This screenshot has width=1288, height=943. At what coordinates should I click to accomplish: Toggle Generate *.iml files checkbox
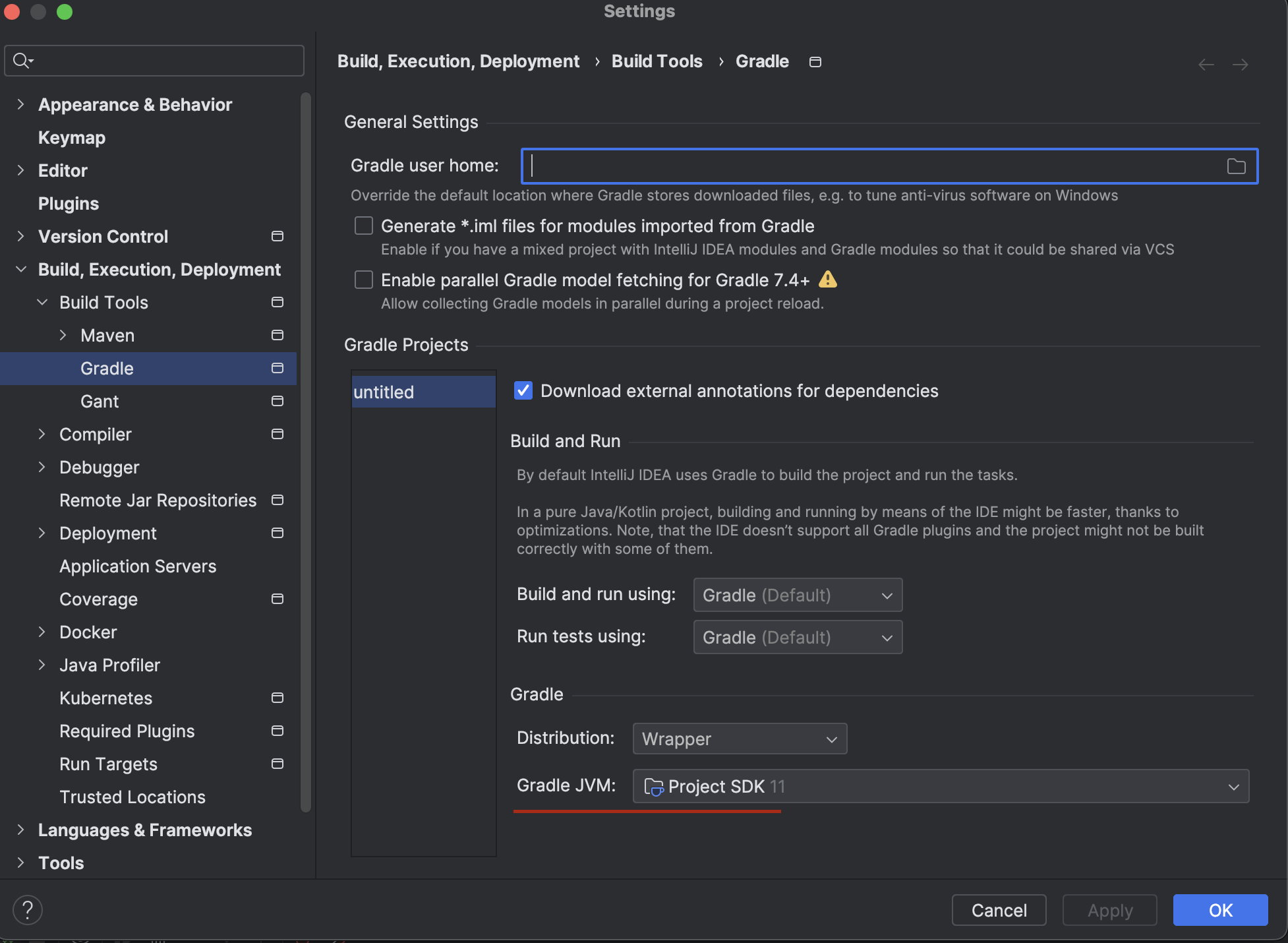(x=364, y=226)
